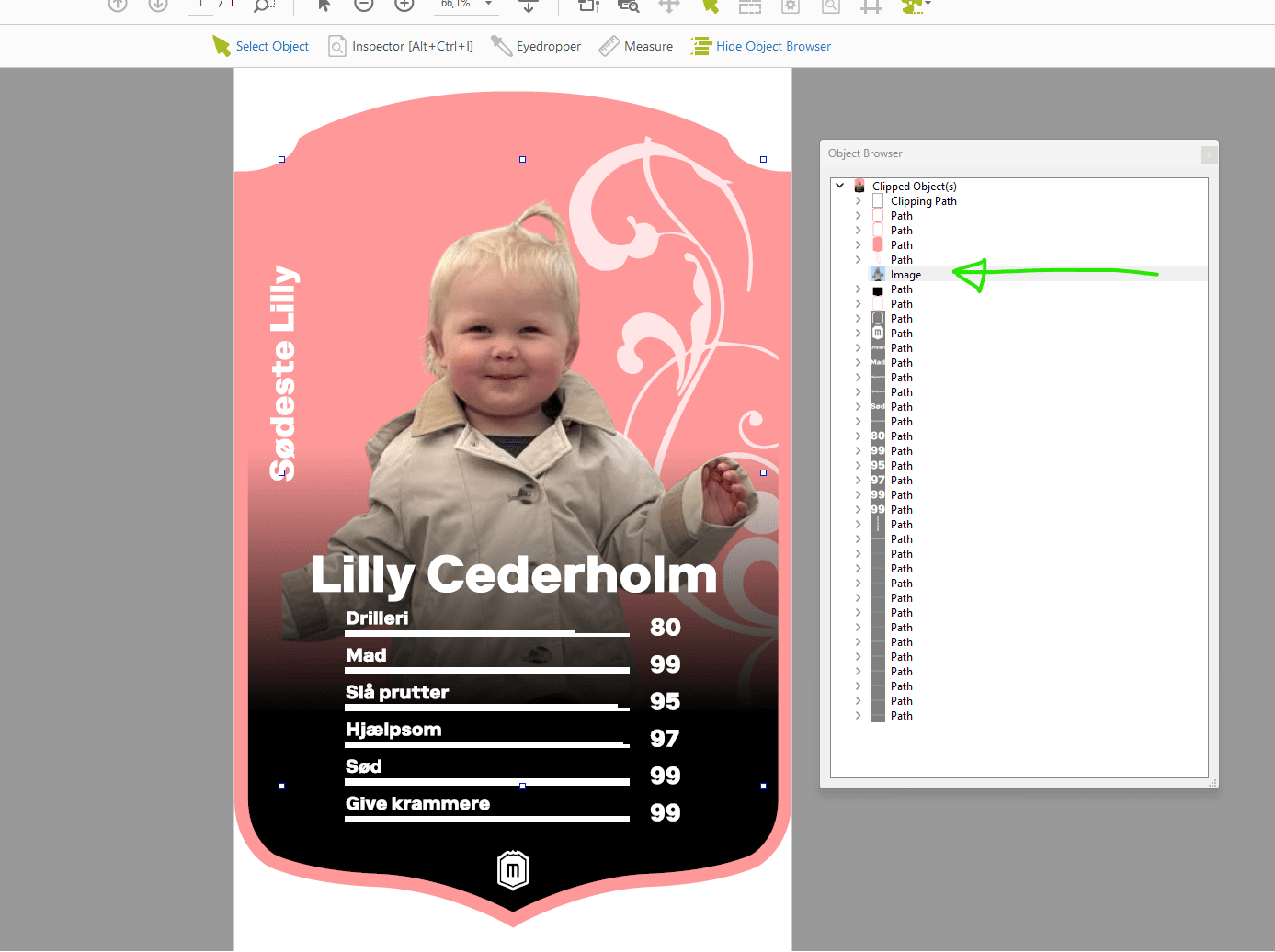This screenshot has height=952, width=1275.
Task: Select the Image item in Object Browser
Action: pos(905,275)
